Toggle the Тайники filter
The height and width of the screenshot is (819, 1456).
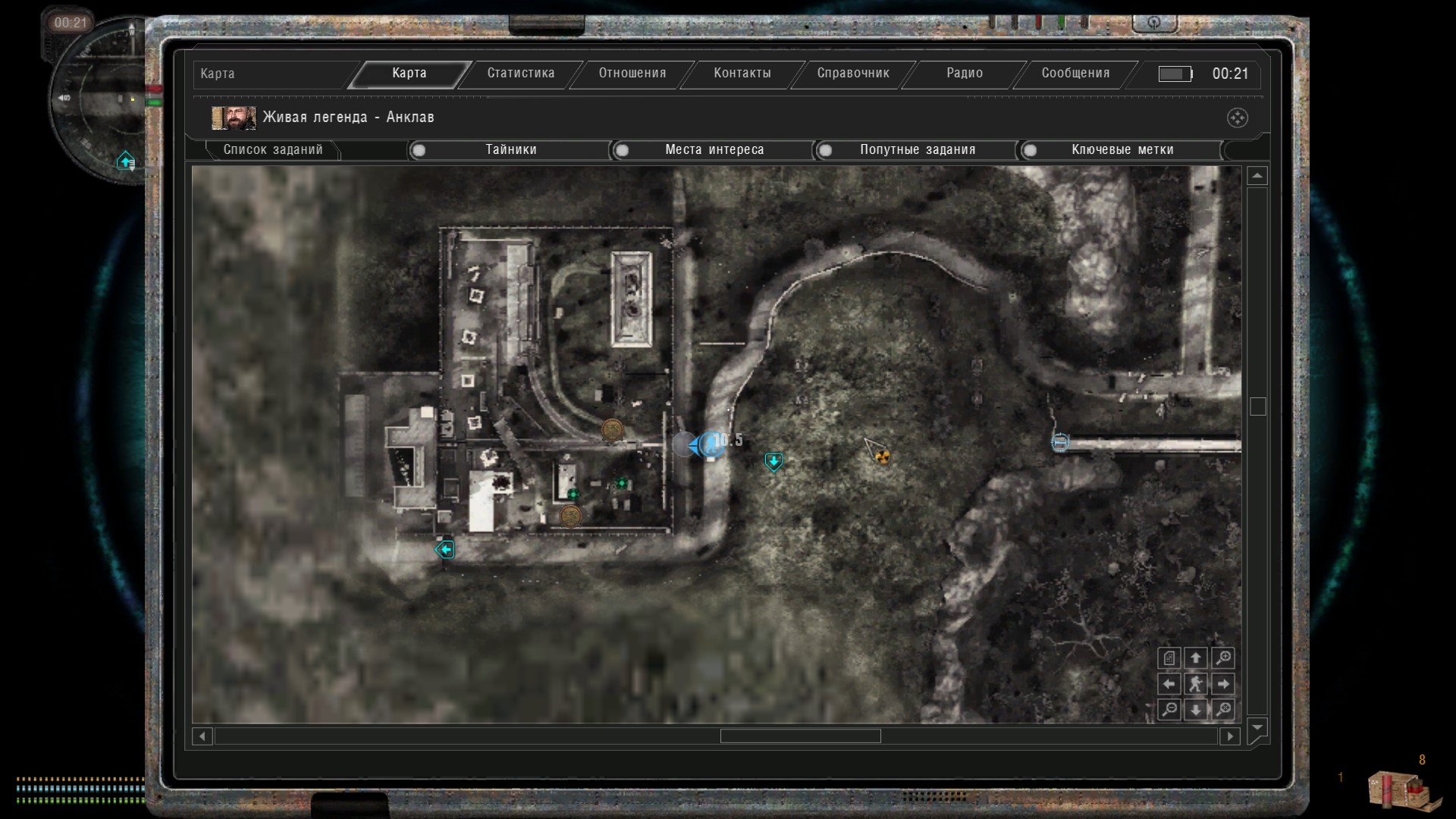tap(510, 149)
